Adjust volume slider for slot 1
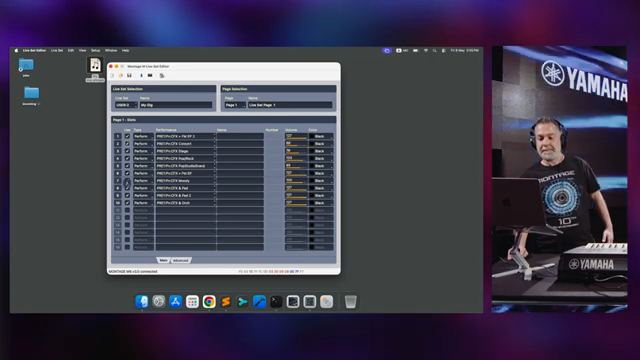640x360 pixels. tap(296, 136)
